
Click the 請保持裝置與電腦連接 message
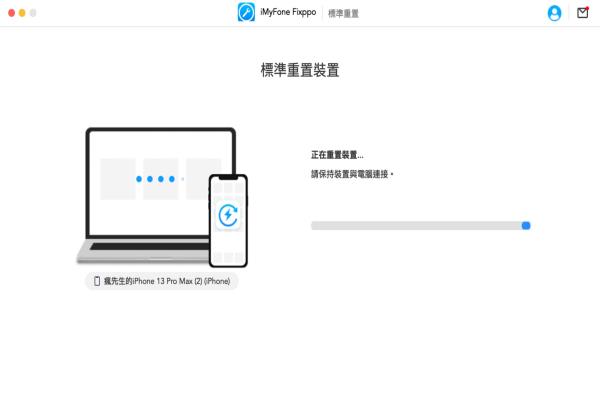point(352,174)
